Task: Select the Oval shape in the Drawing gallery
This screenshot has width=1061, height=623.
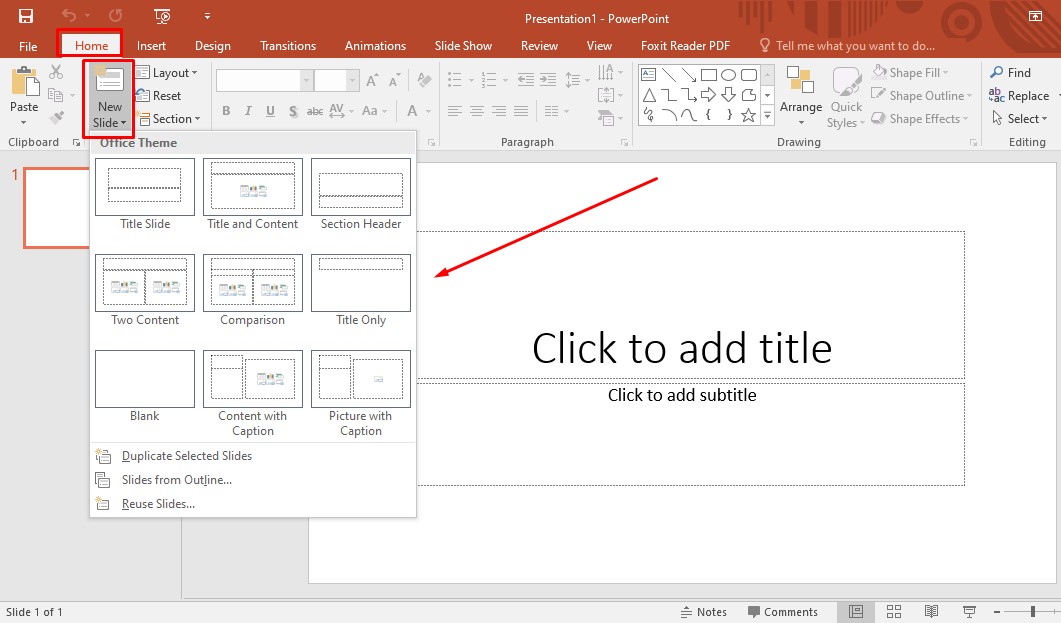Action: 728,75
